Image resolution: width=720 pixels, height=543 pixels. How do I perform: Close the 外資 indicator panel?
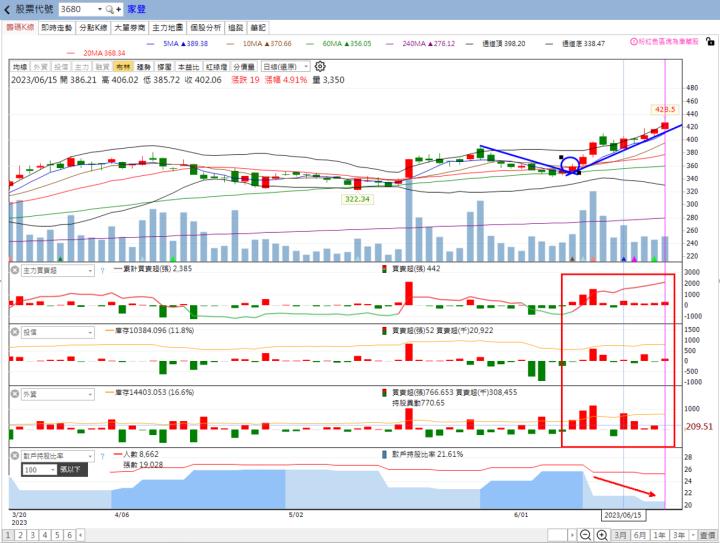pos(15,394)
